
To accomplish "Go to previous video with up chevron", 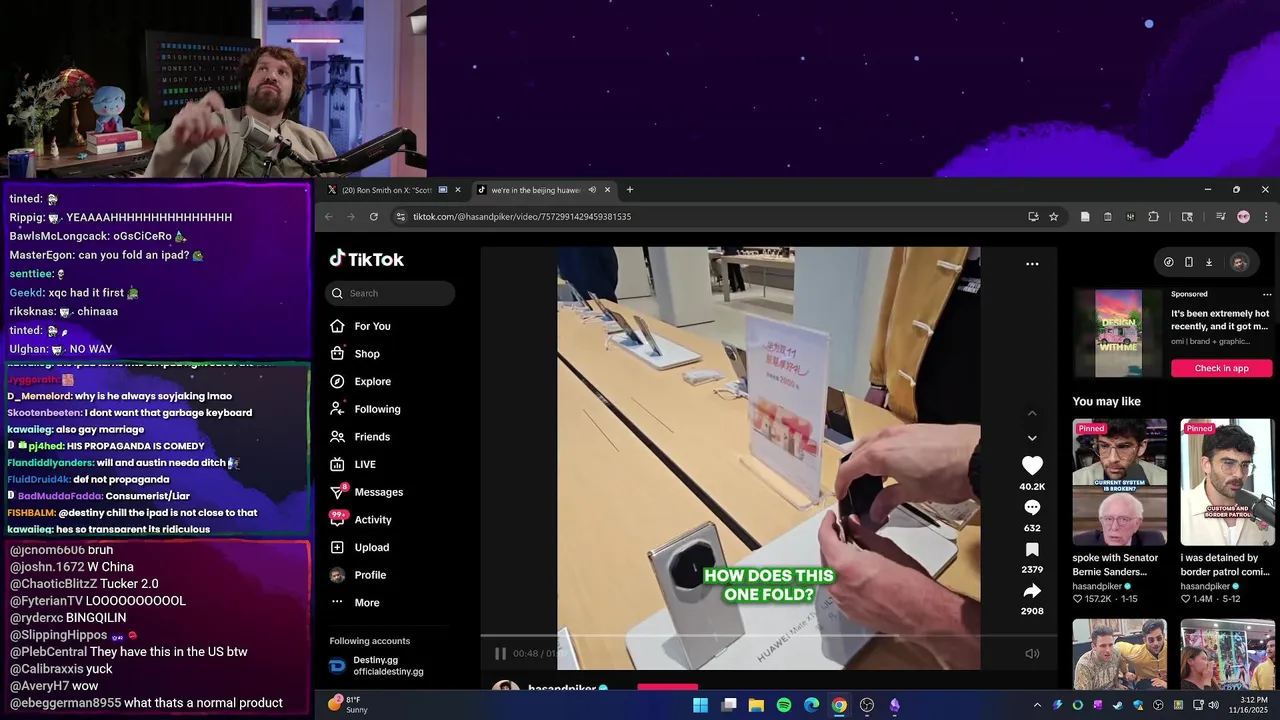I will [x=1032, y=413].
